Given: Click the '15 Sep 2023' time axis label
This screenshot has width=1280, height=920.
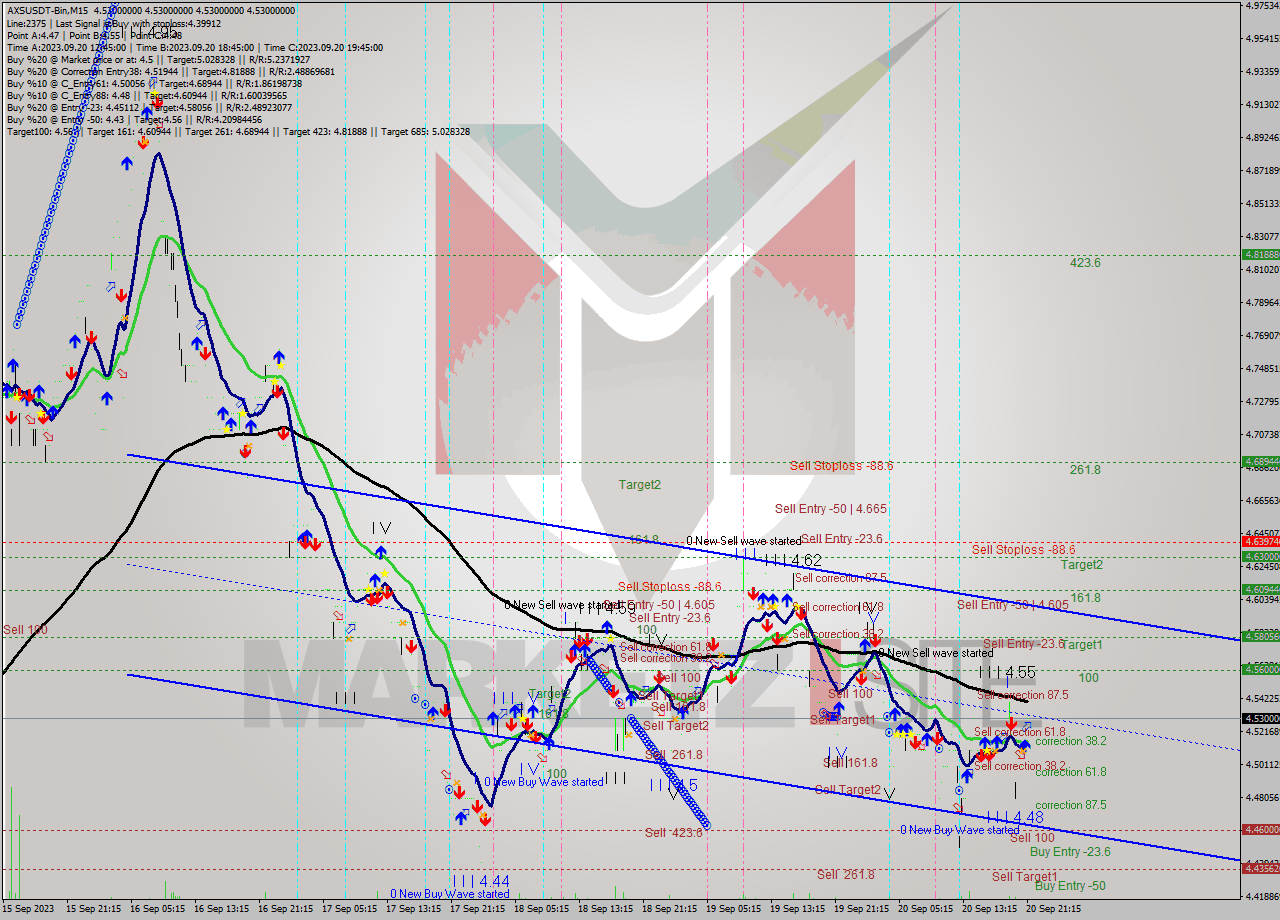Looking at the screenshot, I should (26, 910).
